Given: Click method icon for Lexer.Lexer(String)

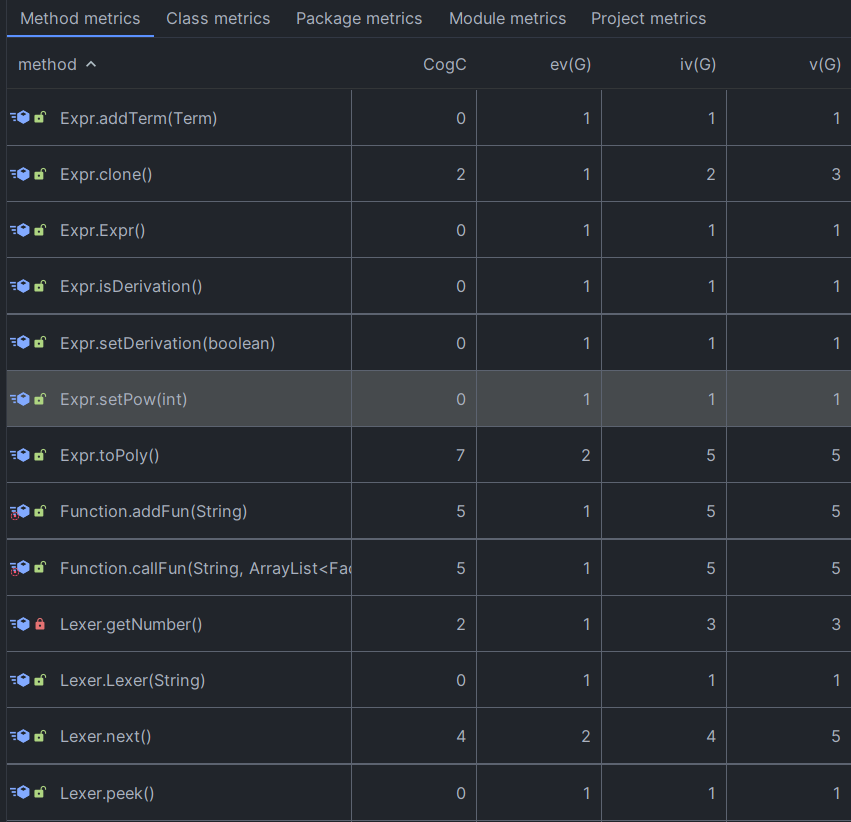Looking at the screenshot, I should point(20,679).
